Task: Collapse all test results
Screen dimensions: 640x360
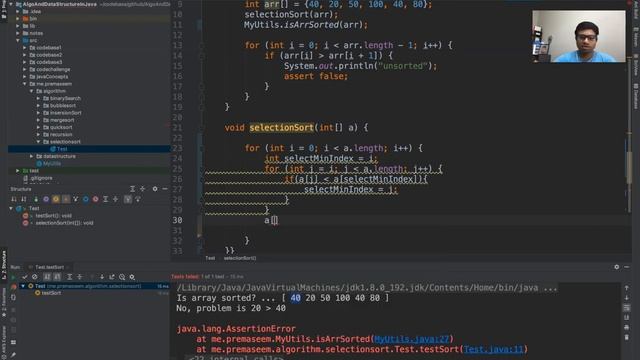Action: pos(80,277)
